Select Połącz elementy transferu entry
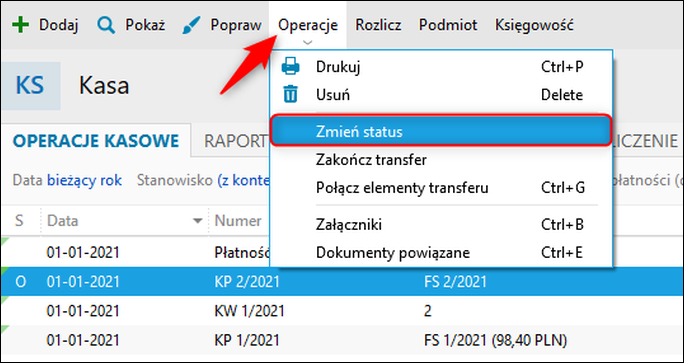 [441, 188]
